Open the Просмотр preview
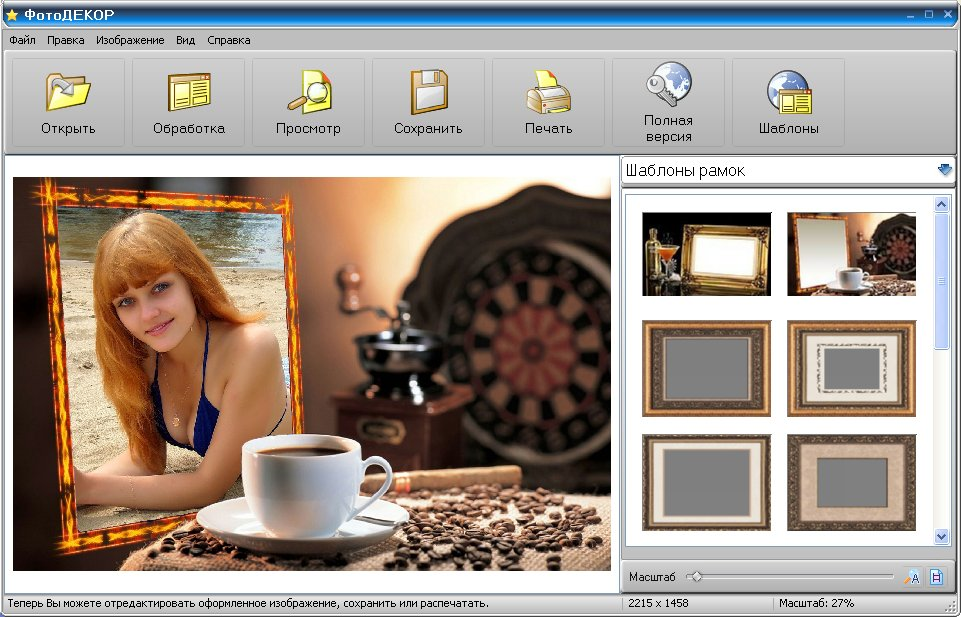Screen dimensions: 961x617 [308, 102]
